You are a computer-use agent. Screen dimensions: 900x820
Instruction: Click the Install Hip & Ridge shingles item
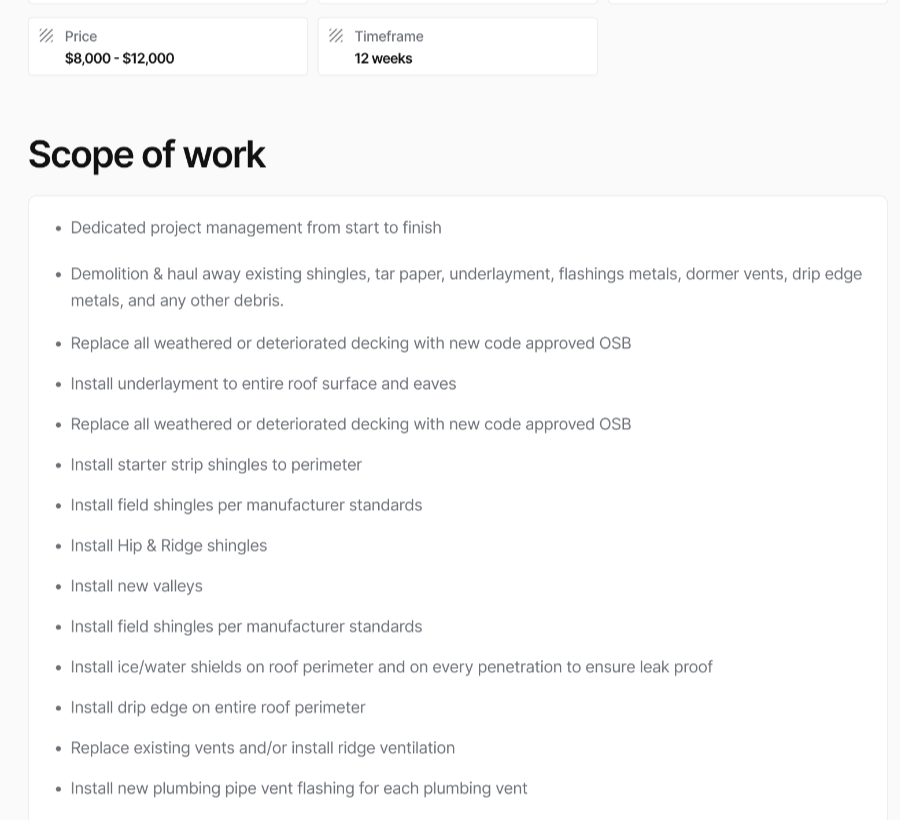pos(169,545)
